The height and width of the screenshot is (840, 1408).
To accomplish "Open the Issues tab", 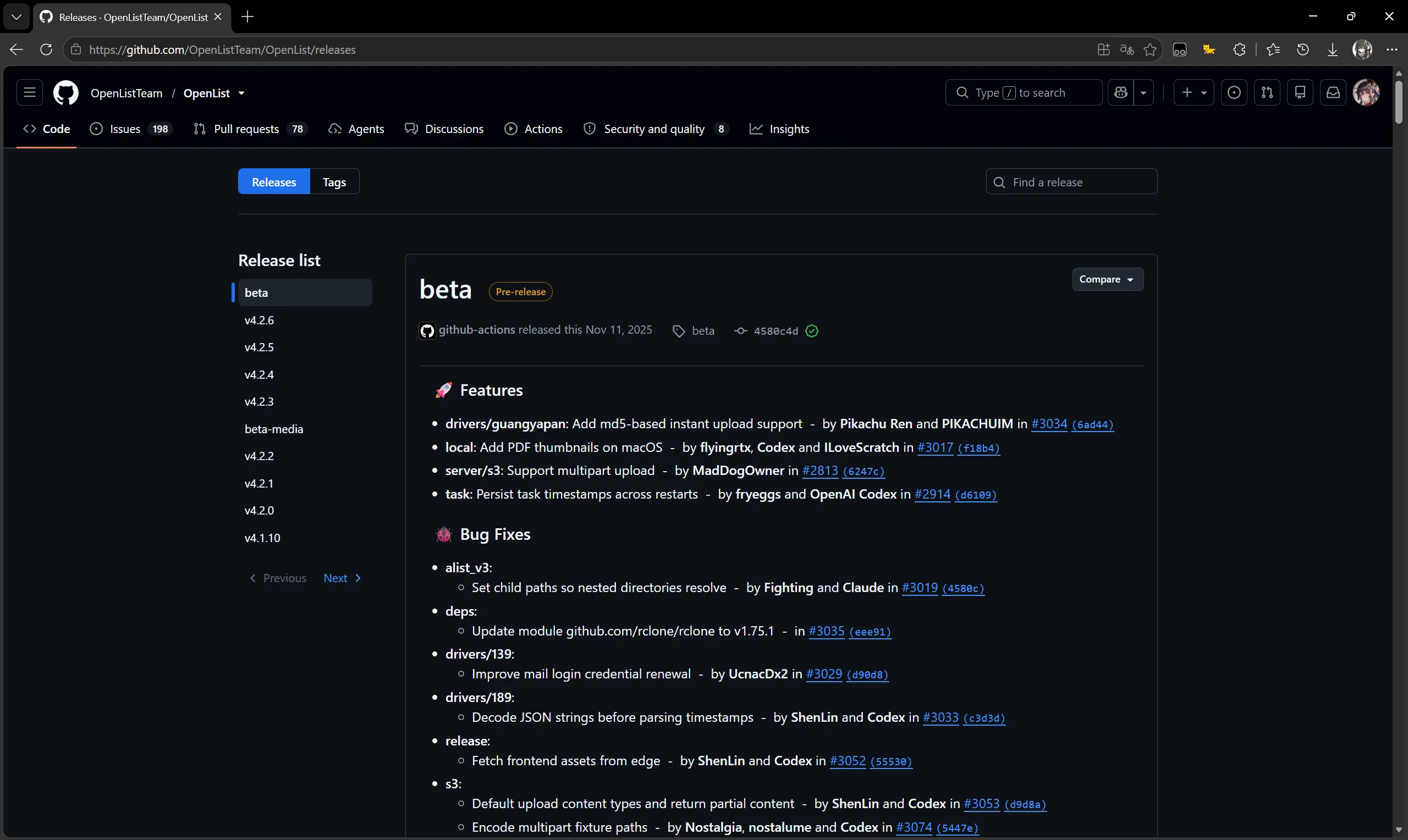I will (x=130, y=129).
